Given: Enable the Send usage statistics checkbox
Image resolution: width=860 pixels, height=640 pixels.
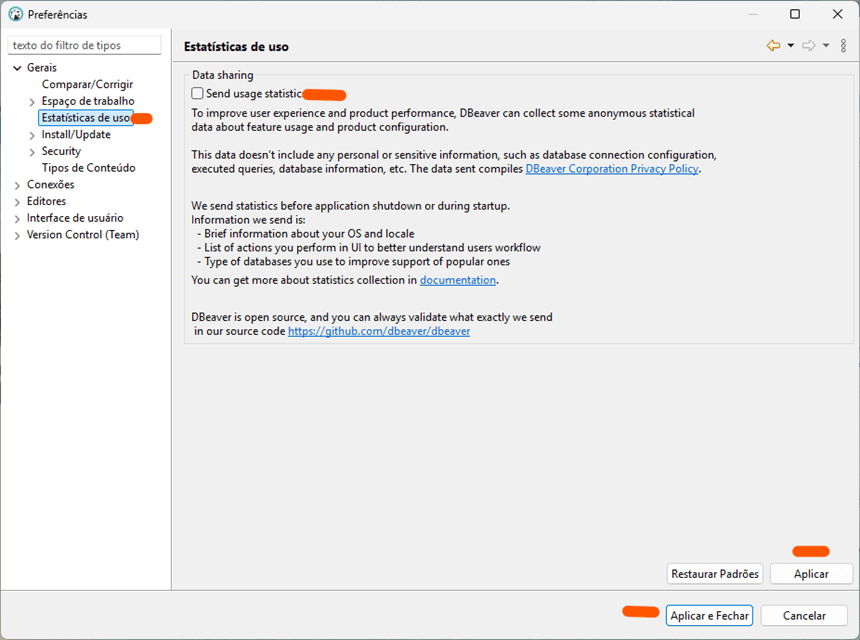Looking at the screenshot, I should point(198,94).
